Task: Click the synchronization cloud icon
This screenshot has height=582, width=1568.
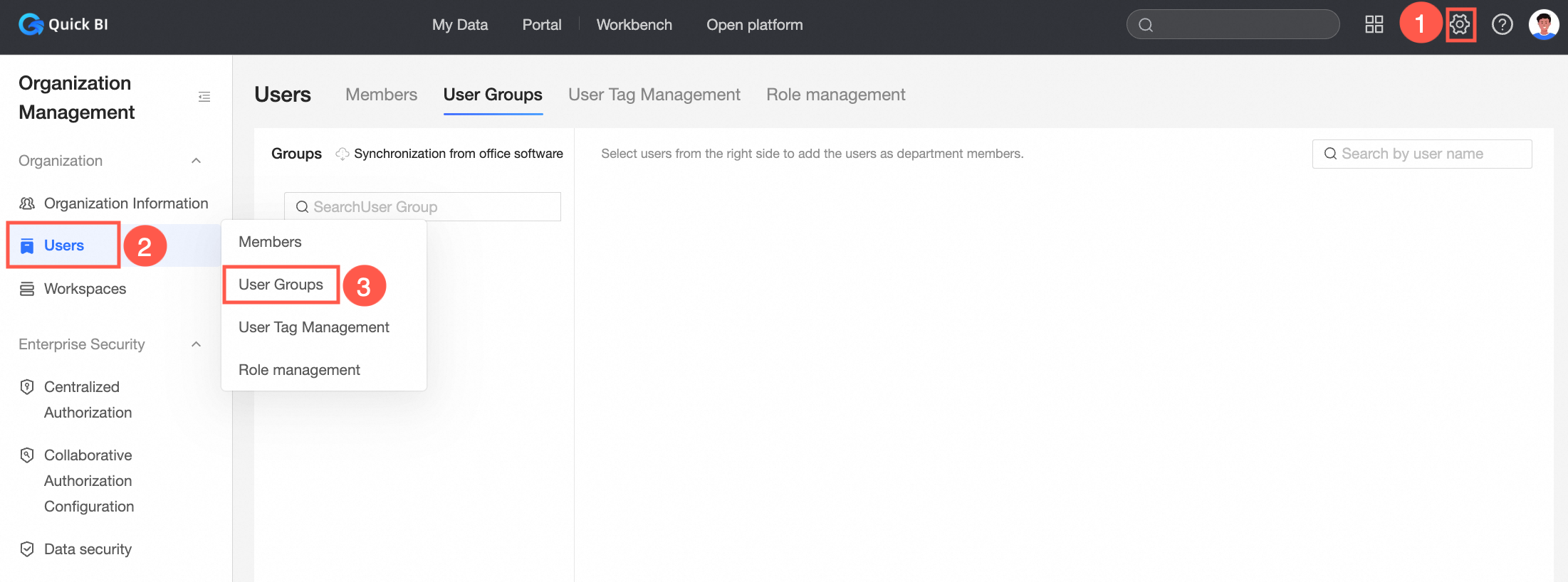Action: (x=343, y=154)
